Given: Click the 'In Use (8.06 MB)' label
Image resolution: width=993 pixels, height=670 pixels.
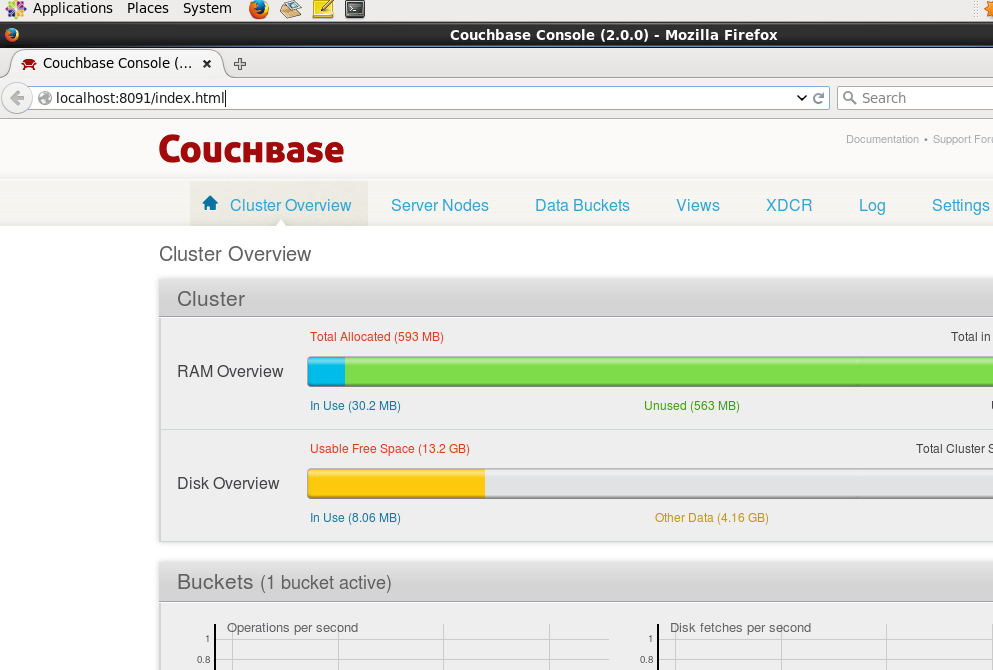Looking at the screenshot, I should [355, 518].
